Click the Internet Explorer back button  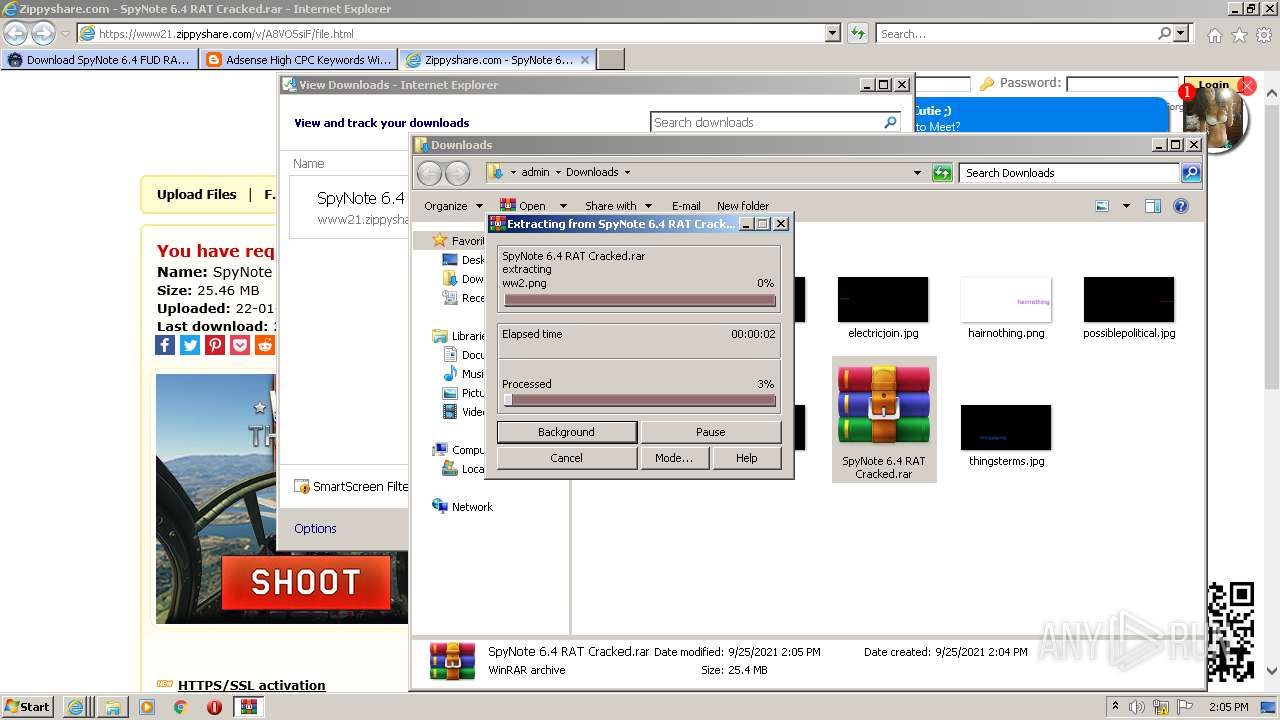click(16, 33)
